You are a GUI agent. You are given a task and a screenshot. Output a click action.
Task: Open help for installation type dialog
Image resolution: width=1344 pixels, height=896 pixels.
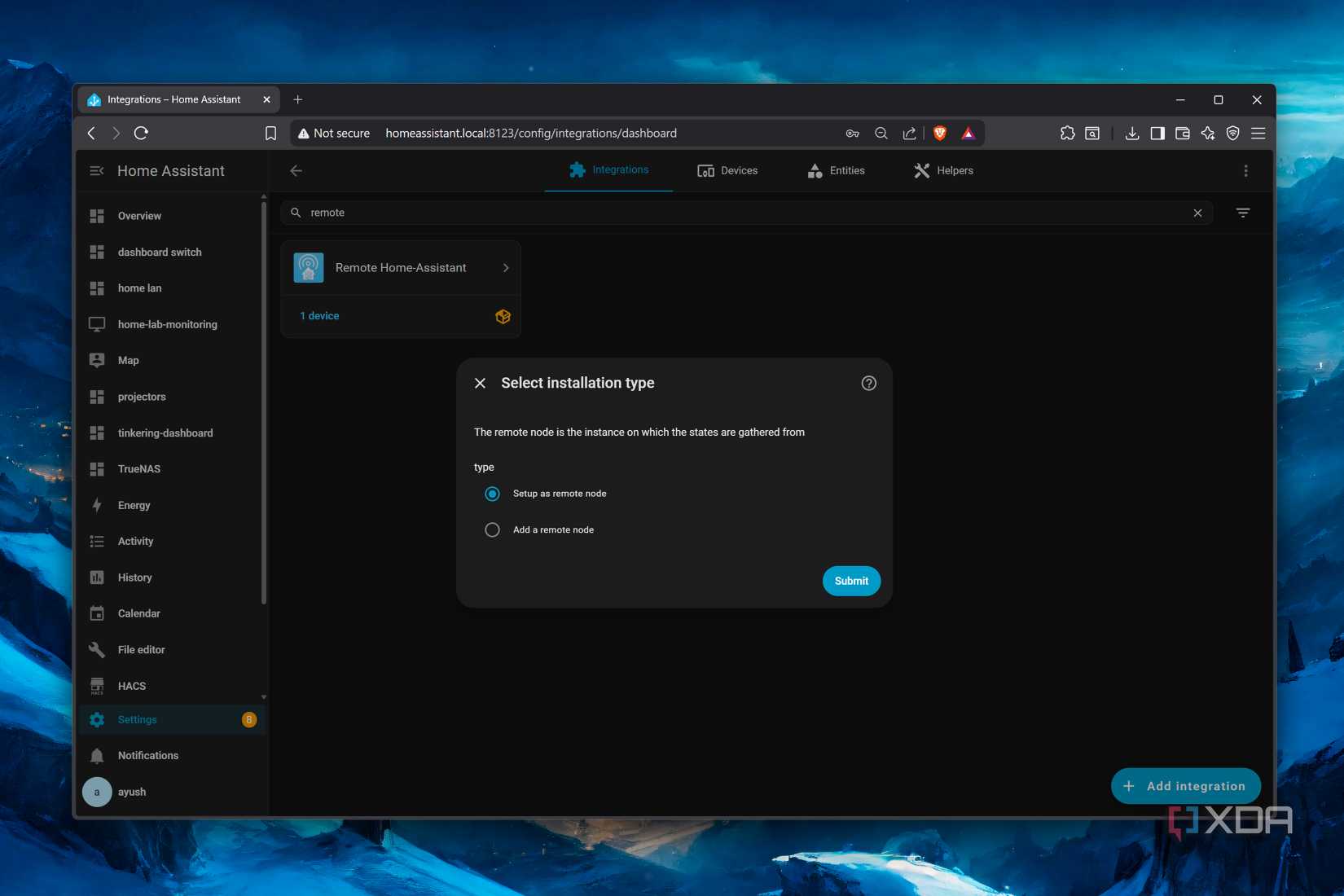[869, 383]
